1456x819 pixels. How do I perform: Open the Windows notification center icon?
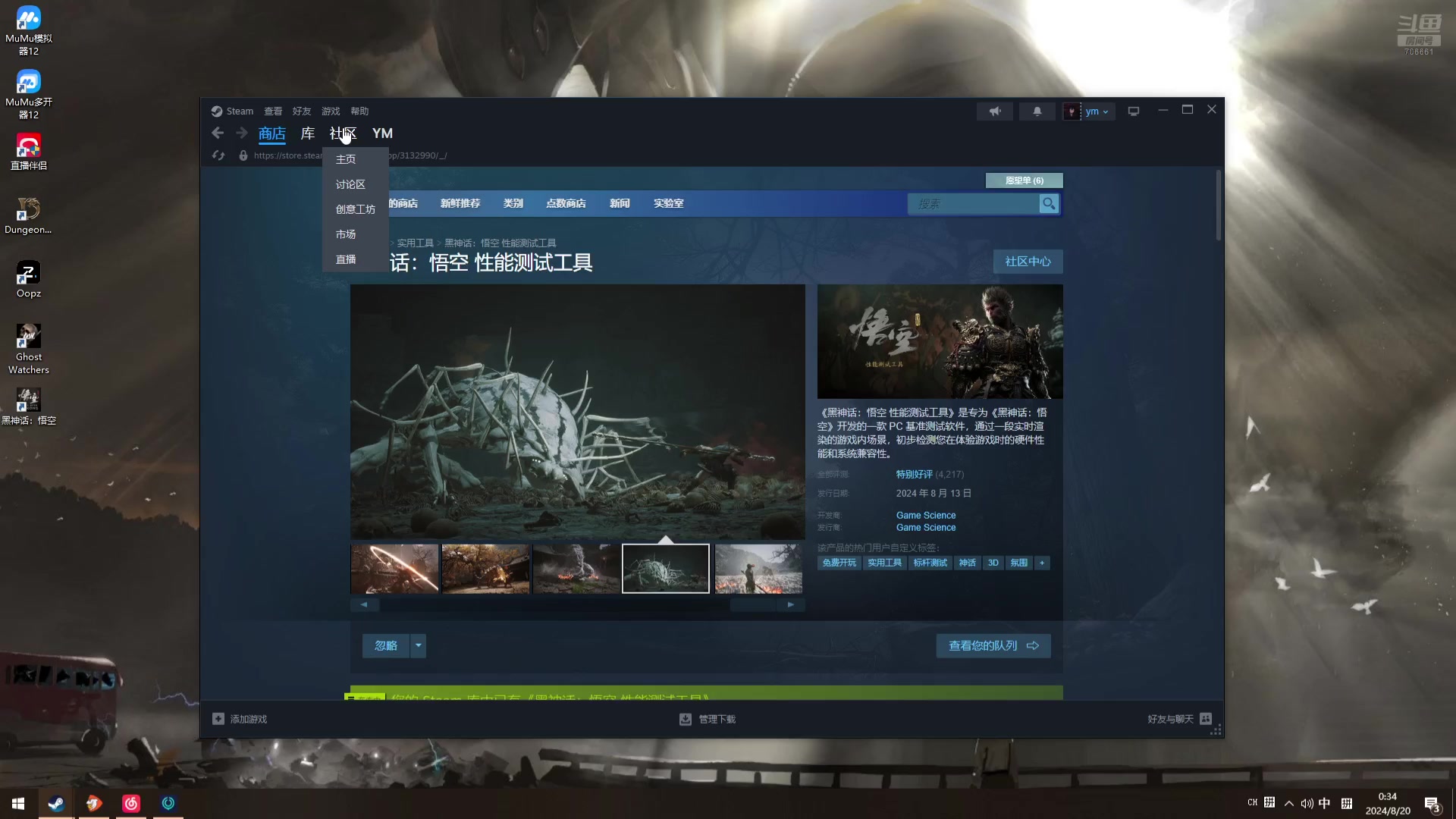[1432, 804]
